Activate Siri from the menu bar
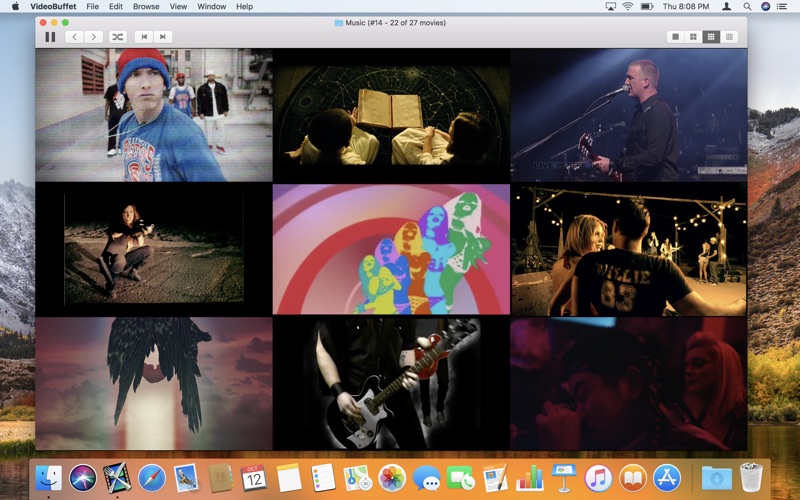This screenshot has width=800, height=500. [765, 7]
